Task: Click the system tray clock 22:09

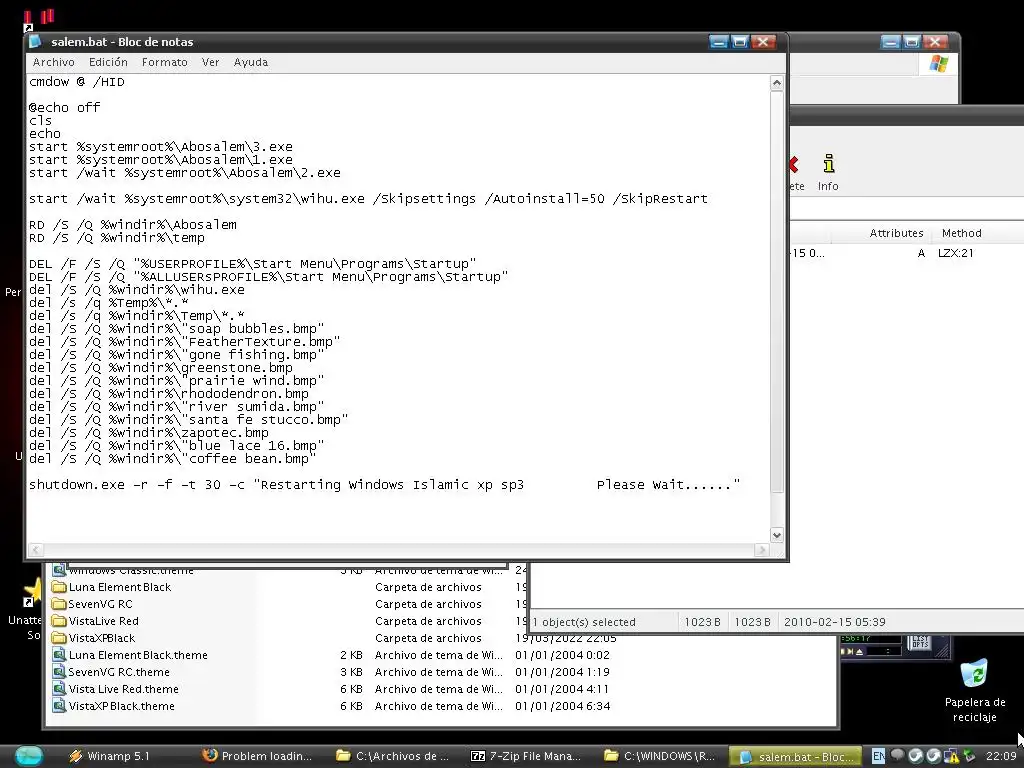Action: [1000, 756]
